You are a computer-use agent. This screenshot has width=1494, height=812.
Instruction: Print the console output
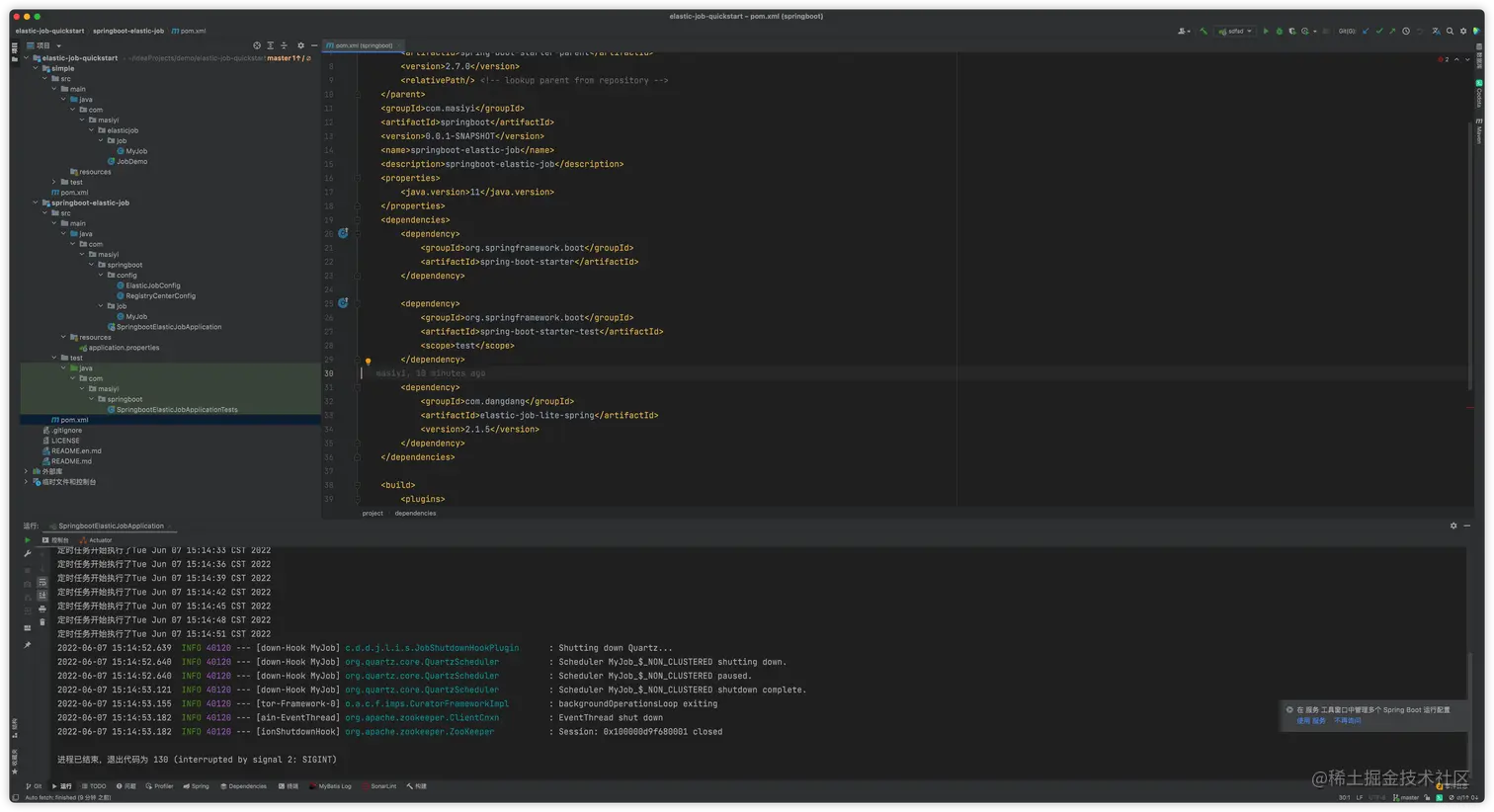coord(42,609)
